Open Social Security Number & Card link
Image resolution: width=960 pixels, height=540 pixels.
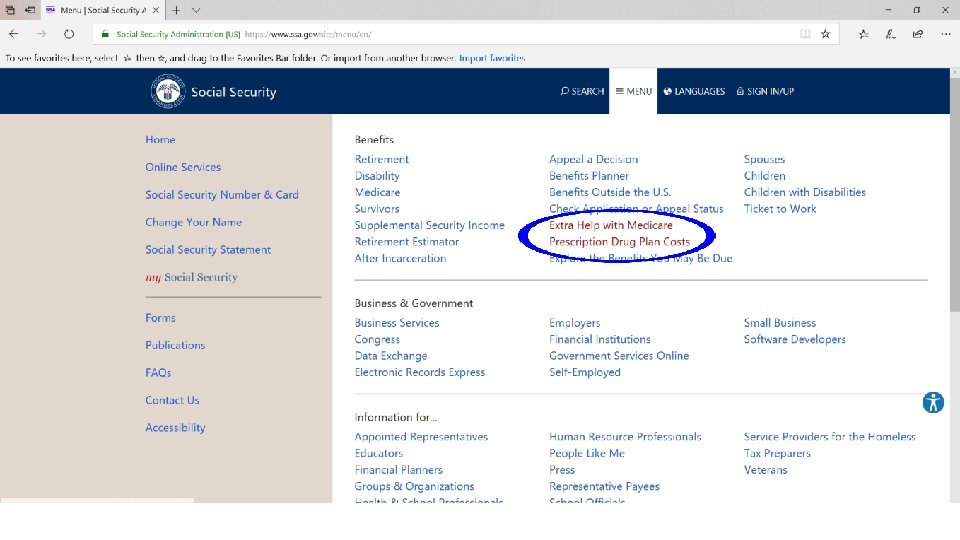coord(222,195)
